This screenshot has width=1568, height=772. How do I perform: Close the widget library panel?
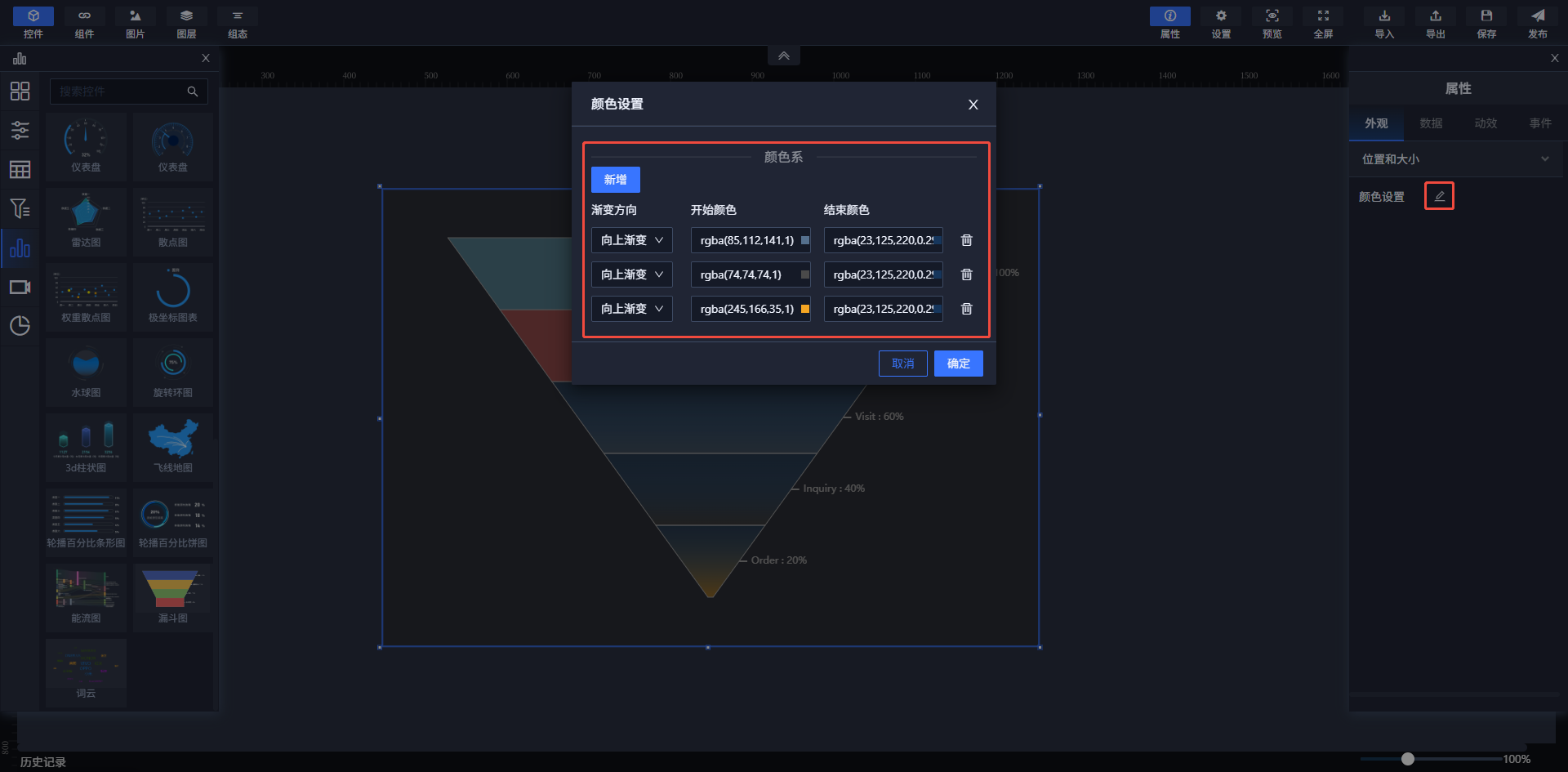[x=206, y=58]
